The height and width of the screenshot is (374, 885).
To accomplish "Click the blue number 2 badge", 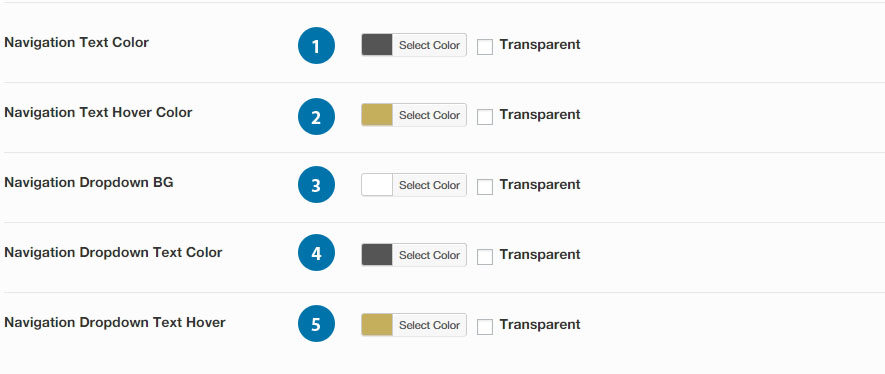I will pyautogui.click(x=316, y=116).
